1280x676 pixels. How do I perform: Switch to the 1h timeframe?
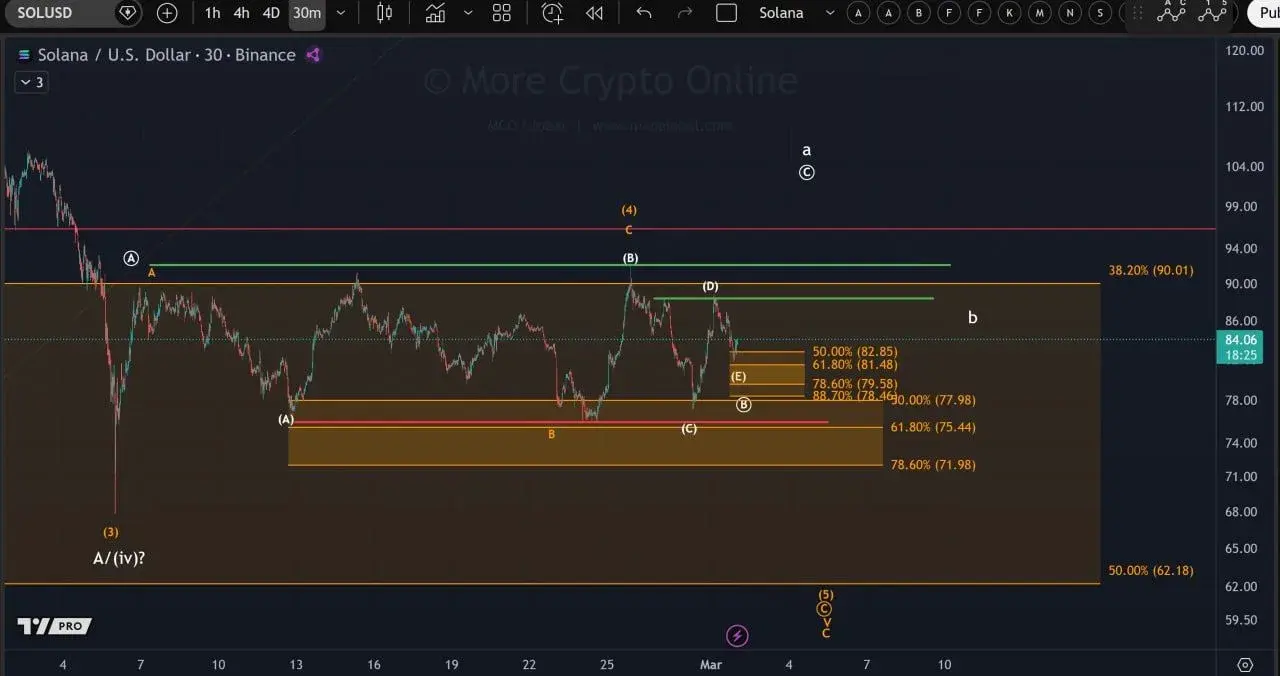pyautogui.click(x=212, y=13)
